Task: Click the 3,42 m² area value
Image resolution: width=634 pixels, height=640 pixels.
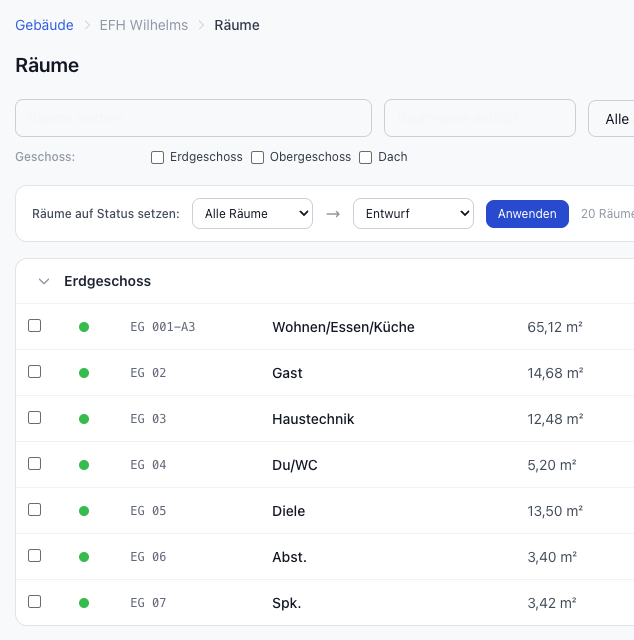Action: point(552,603)
